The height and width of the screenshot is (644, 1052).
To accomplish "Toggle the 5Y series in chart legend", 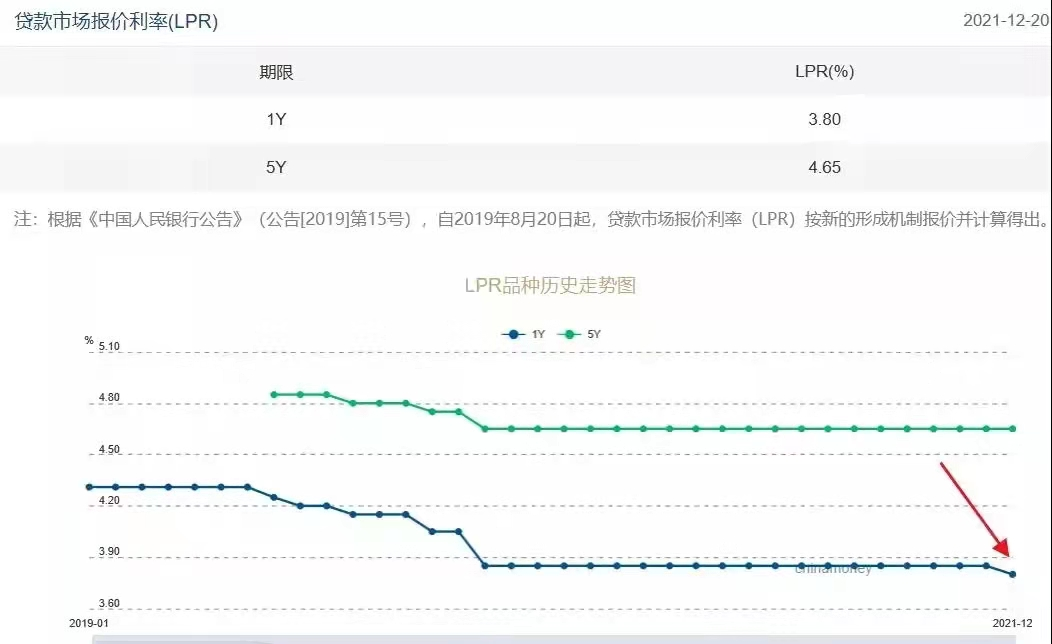I will point(579,334).
